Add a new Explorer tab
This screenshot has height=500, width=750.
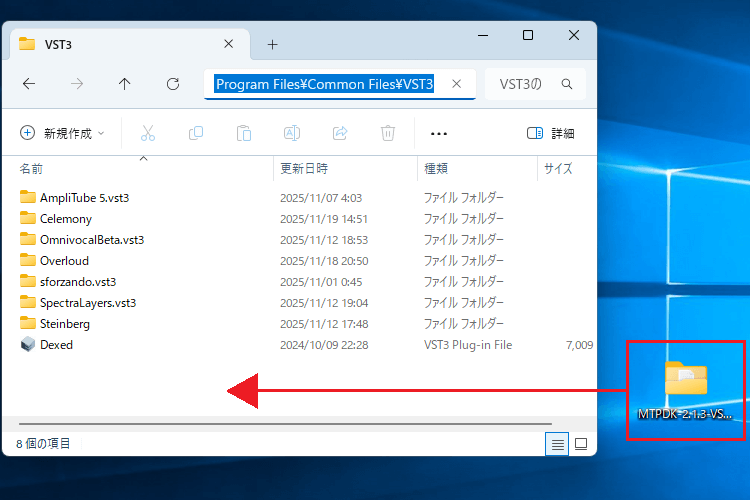tap(272, 44)
